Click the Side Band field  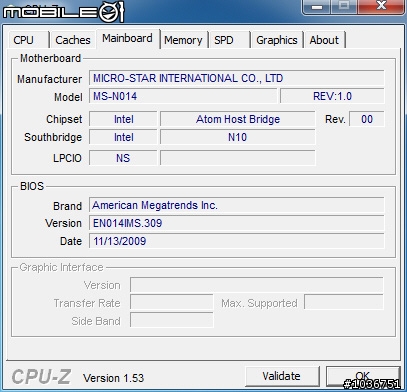coord(171,320)
